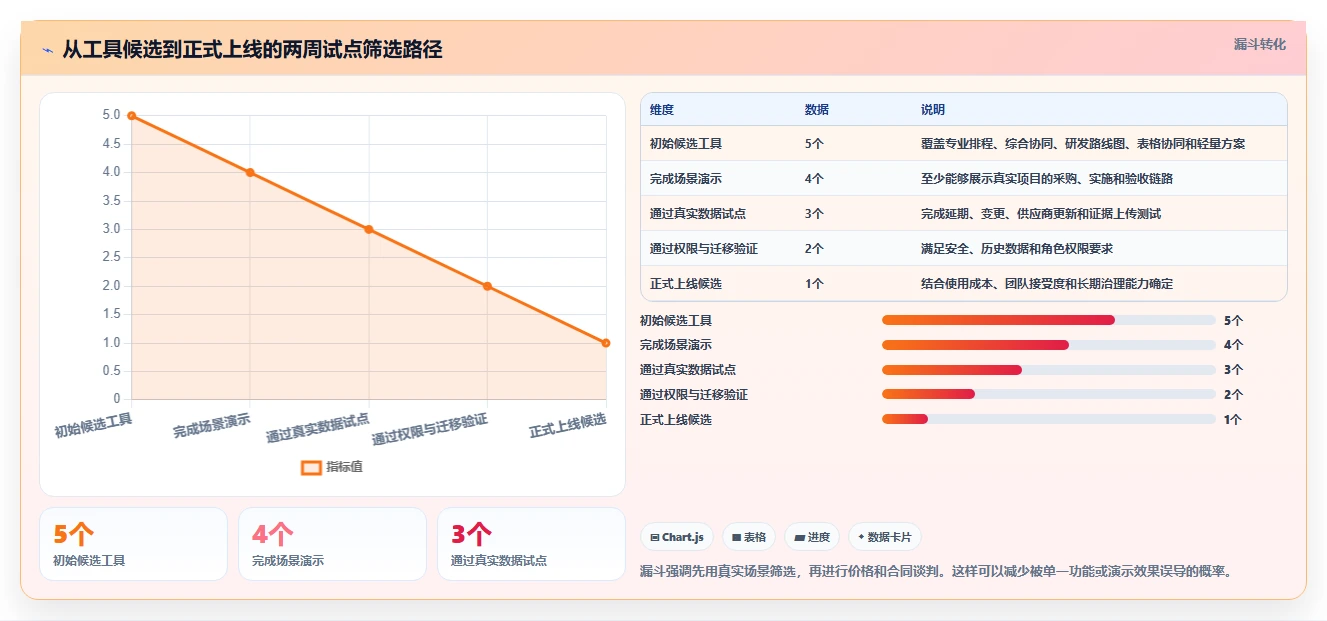Open the 3个 通过真实数据试点 stat card

coord(531,544)
